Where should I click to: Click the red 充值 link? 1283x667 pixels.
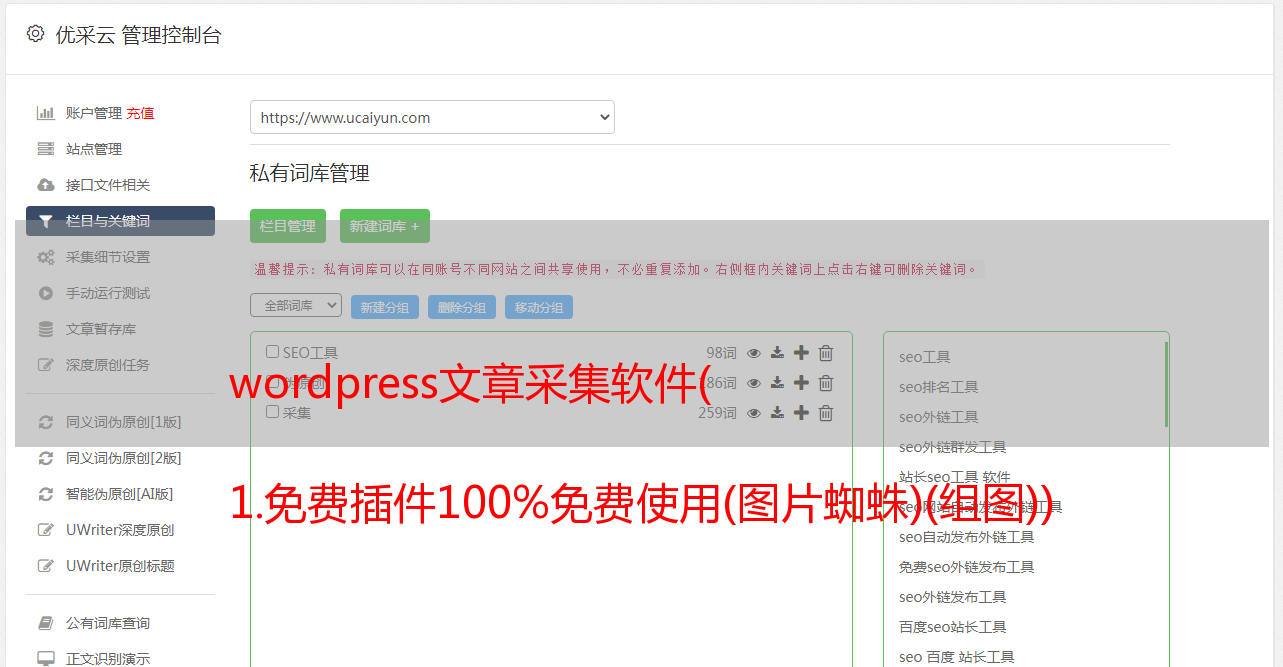(x=140, y=113)
